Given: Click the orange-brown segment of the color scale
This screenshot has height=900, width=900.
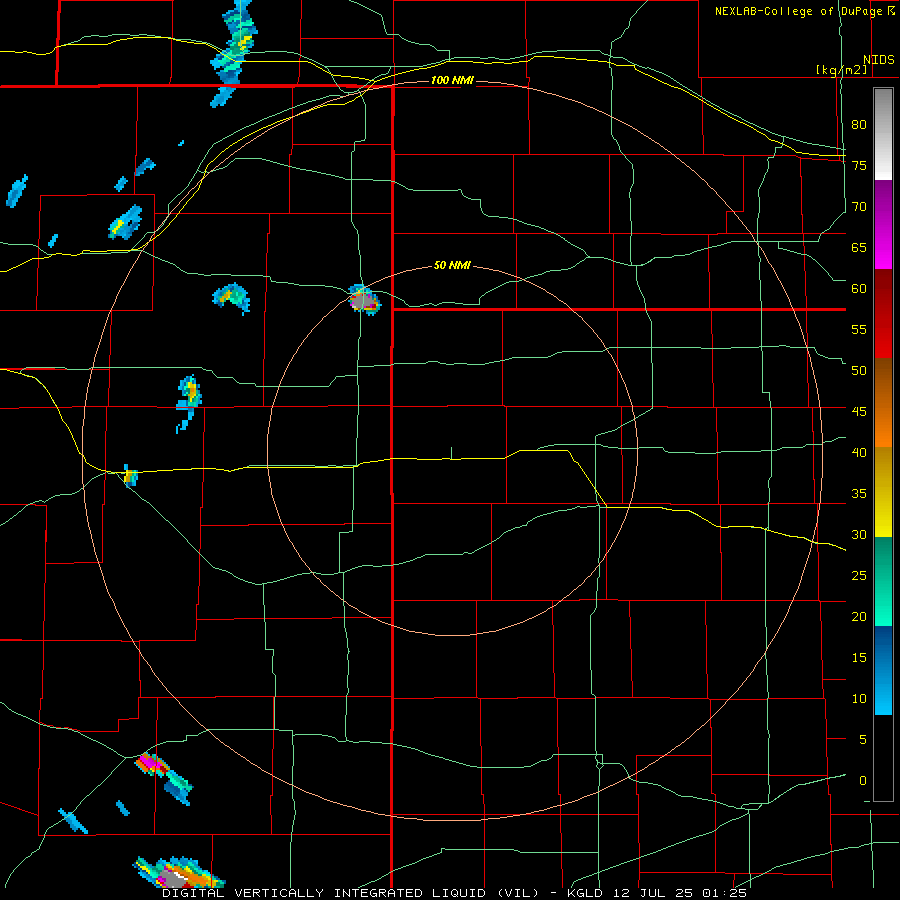Looking at the screenshot, I should pos(883,402).
